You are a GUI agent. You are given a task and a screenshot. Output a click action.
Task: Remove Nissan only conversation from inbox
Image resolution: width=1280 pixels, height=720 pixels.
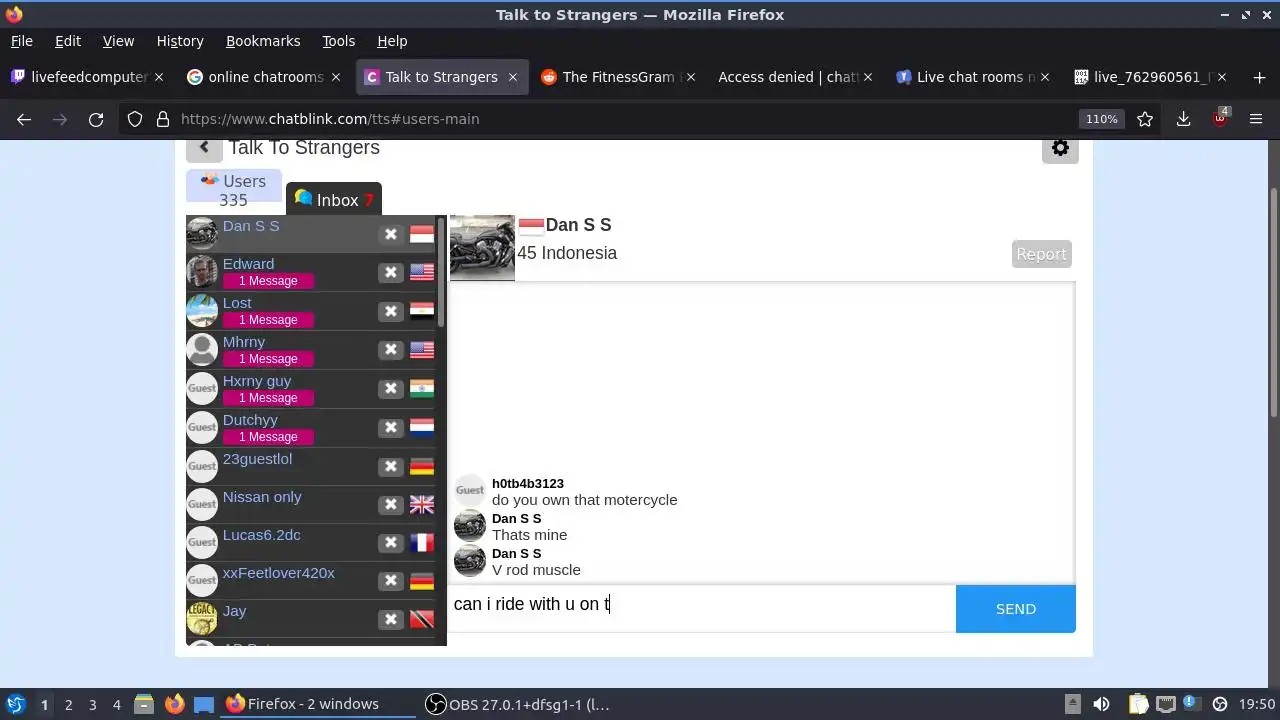point(391,505)
